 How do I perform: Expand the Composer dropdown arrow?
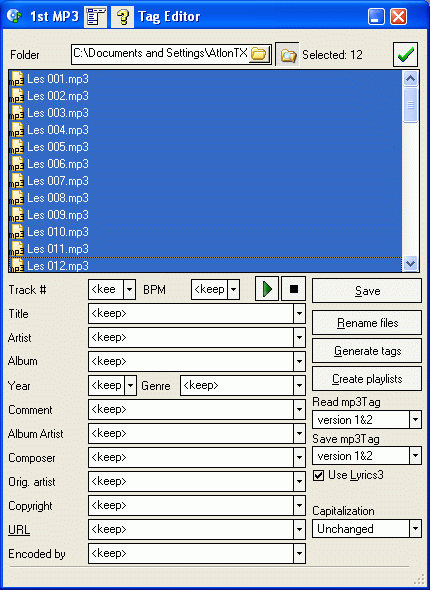[299, 458]
